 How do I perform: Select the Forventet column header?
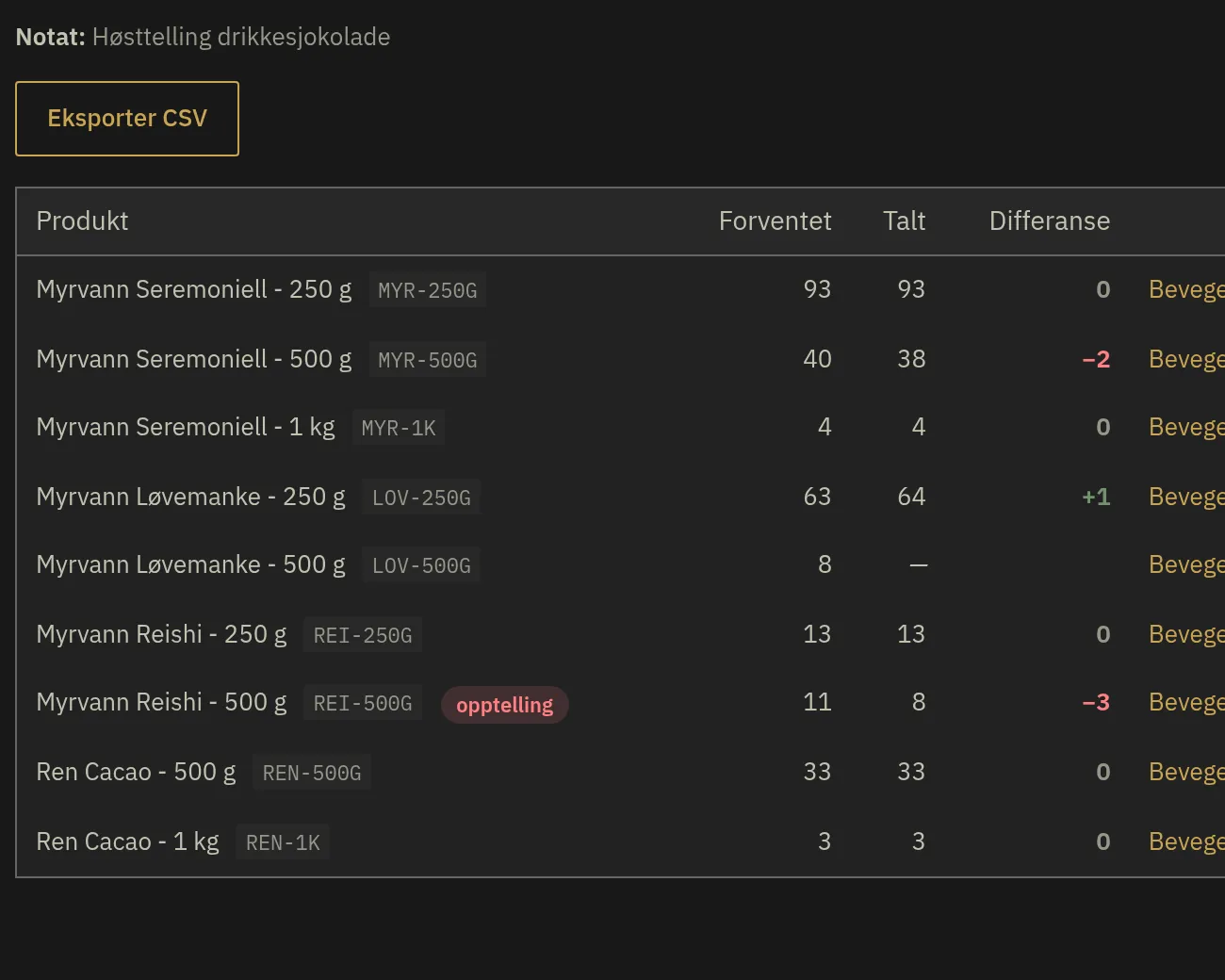tap(775, 220)
